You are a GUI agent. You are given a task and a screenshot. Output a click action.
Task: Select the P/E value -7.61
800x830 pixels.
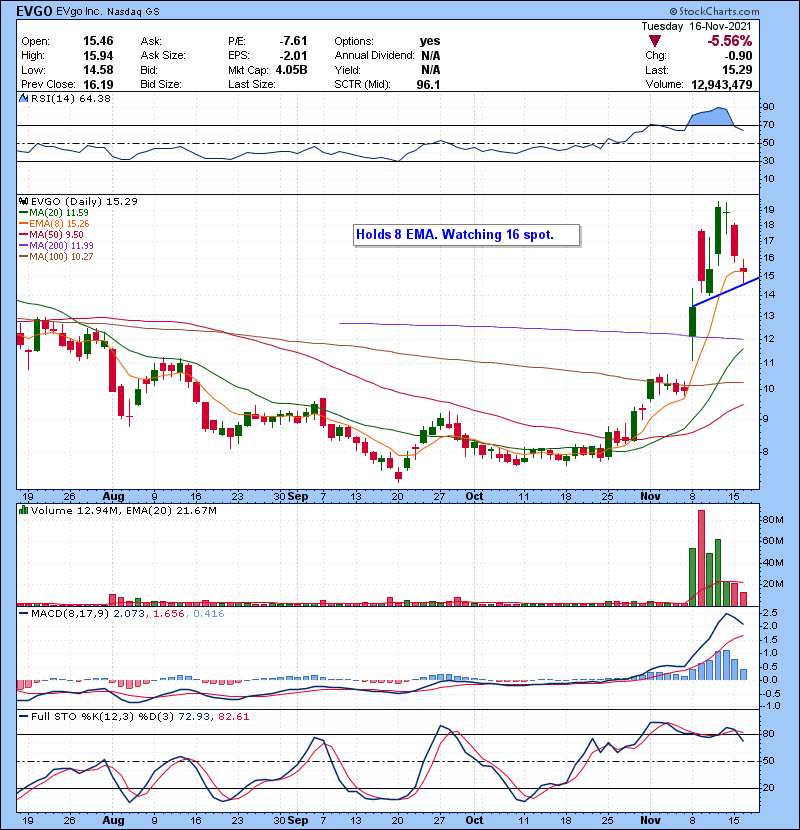click(x=293, y=41)
